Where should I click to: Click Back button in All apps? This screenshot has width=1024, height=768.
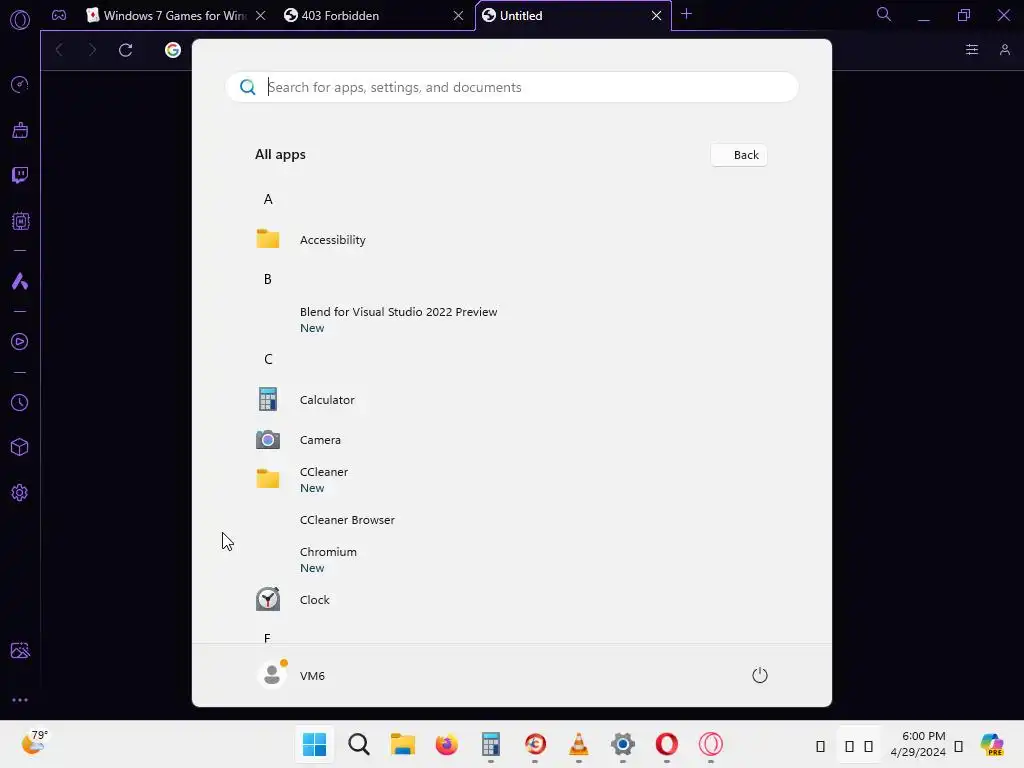(739, 155)
